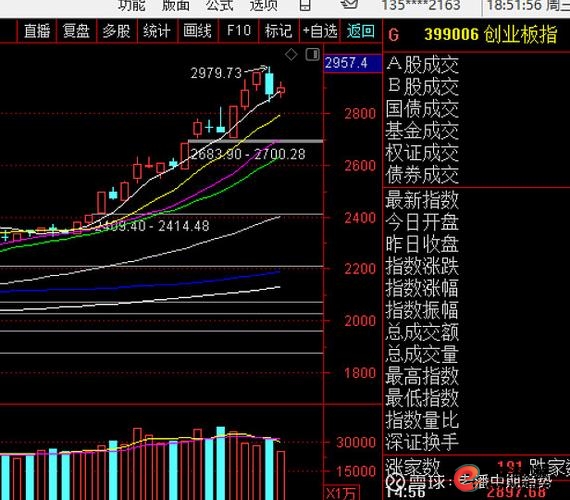Click the phone device icon in the top bar
570x500 pixels.
(305, 5)
